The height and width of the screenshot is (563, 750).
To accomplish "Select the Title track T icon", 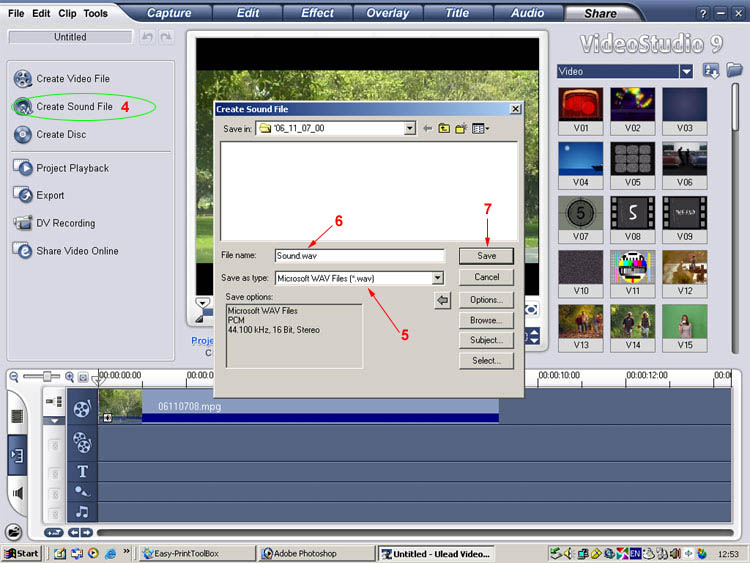I will pyautogui.click(x=82, y=471).
